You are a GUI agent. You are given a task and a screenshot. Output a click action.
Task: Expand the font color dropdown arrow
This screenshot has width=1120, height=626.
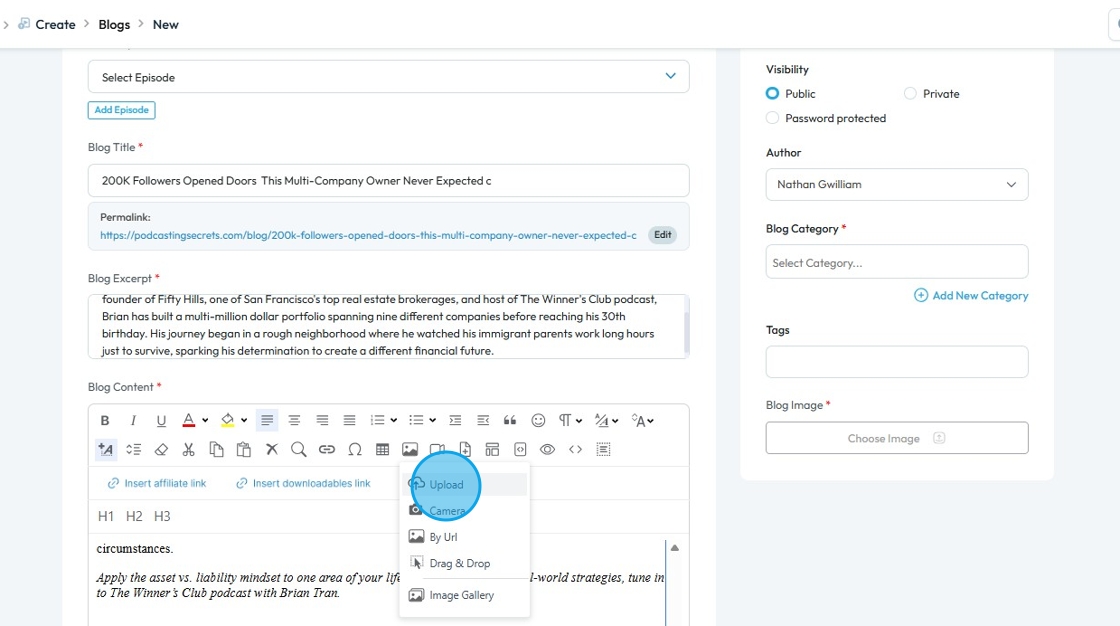tap(205, 420)
